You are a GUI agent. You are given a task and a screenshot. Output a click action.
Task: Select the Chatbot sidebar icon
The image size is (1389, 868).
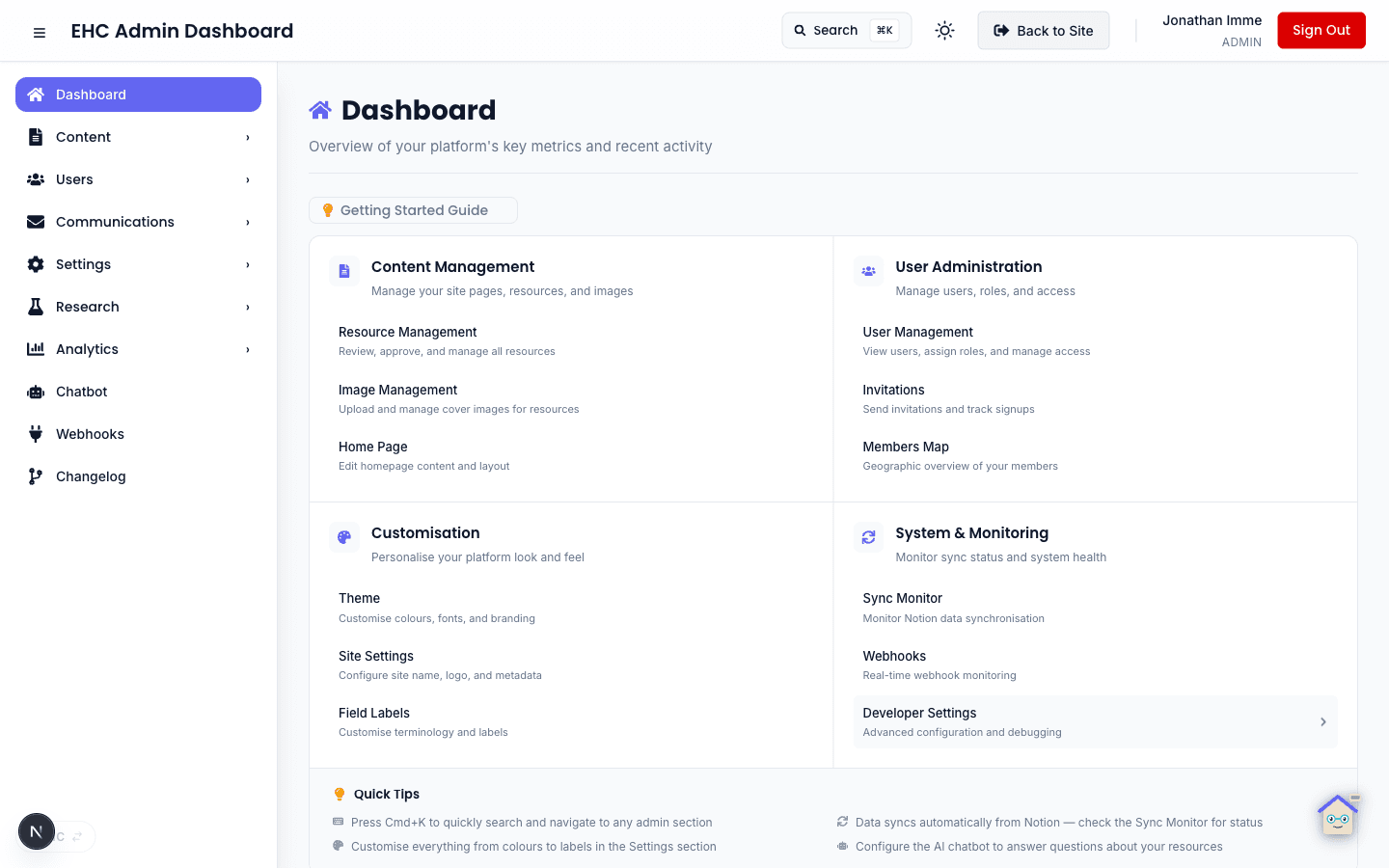tap(35, 392)
